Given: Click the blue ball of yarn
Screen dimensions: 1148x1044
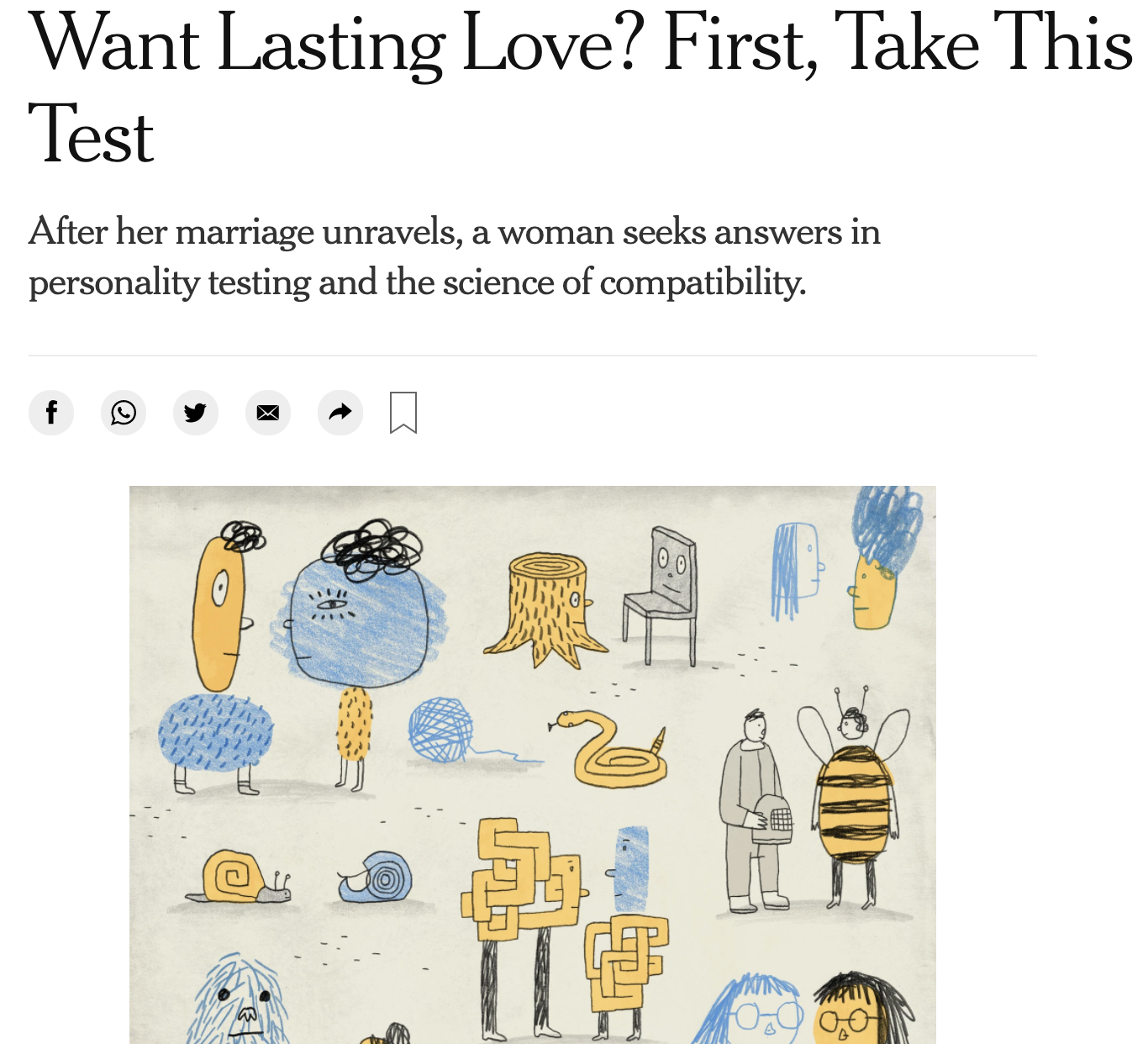Looking at the screenshot, I should pyautogui.click(x=441, y=730).
